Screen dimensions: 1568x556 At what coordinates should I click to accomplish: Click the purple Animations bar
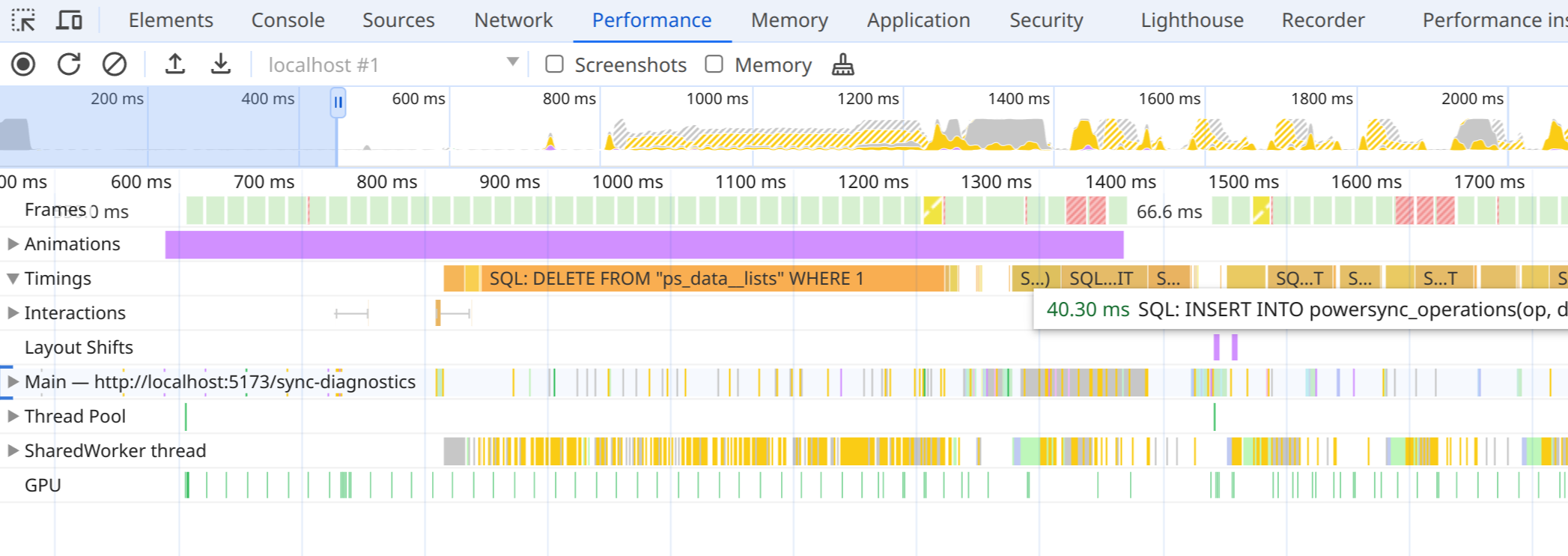coord(644,244)
